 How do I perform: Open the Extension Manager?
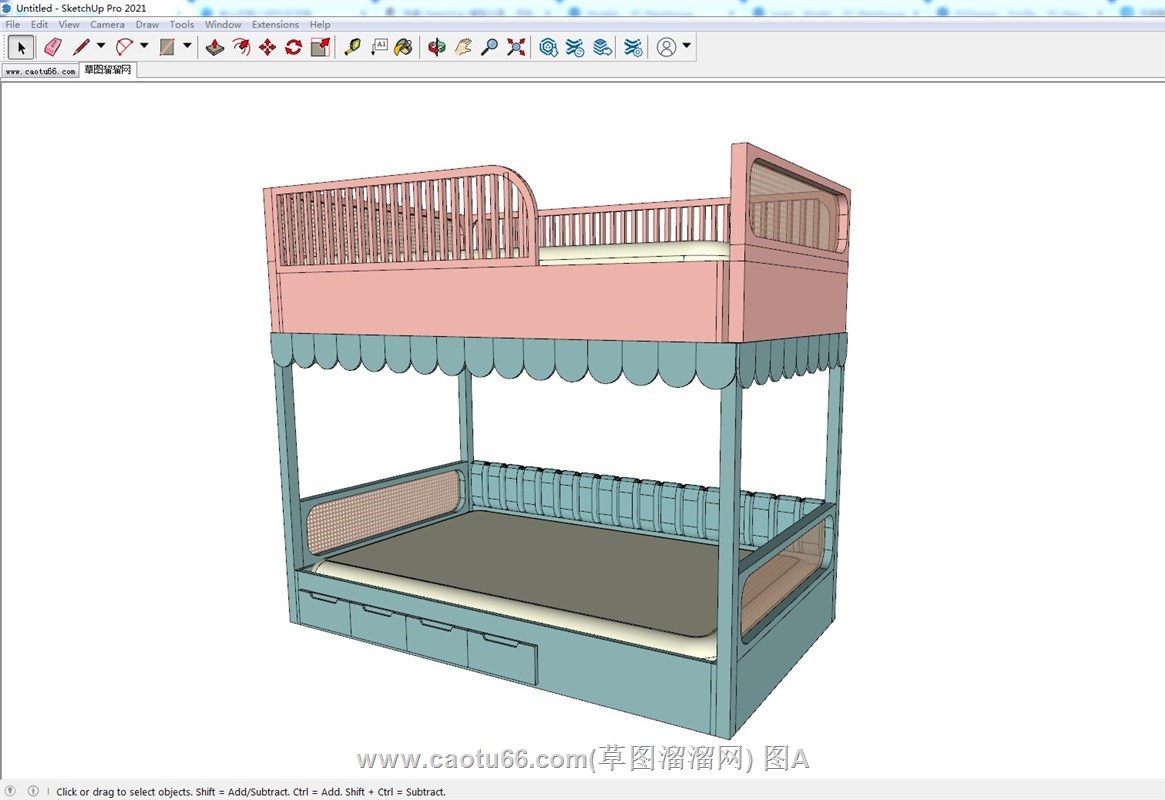pyautogui.click(x=633, y=48)
